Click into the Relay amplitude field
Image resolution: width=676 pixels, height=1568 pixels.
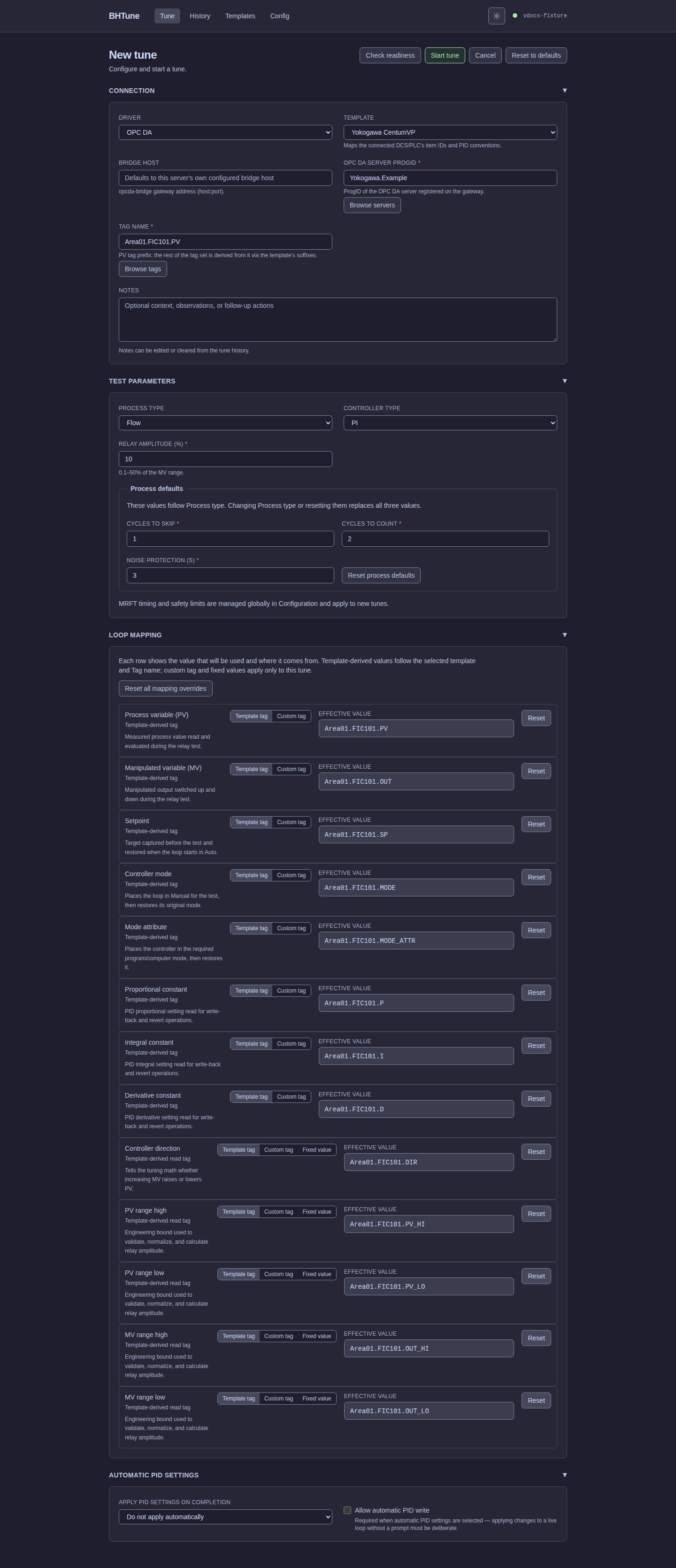click(225, 459)
